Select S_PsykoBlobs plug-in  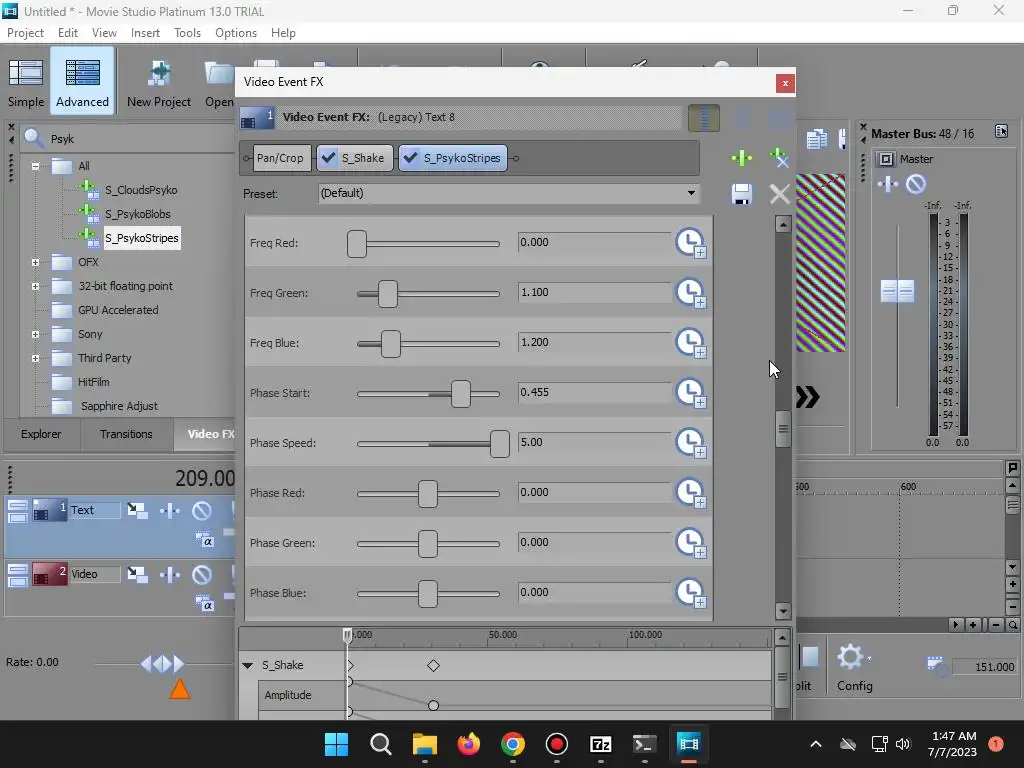pyautogui.click(x=138, y=214)
